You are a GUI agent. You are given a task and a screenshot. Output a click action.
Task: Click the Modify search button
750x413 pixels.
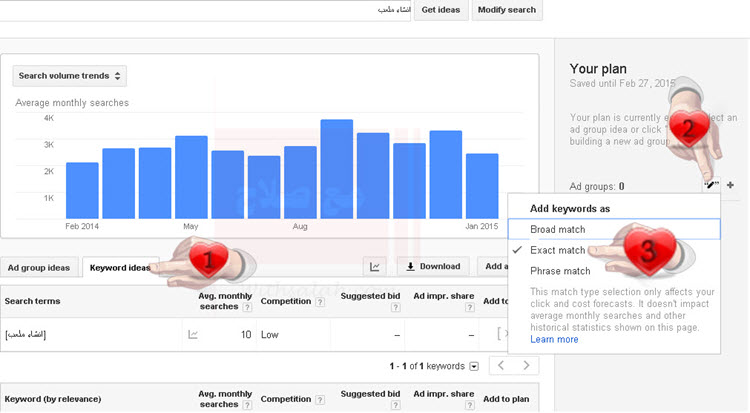pos(506,10)
